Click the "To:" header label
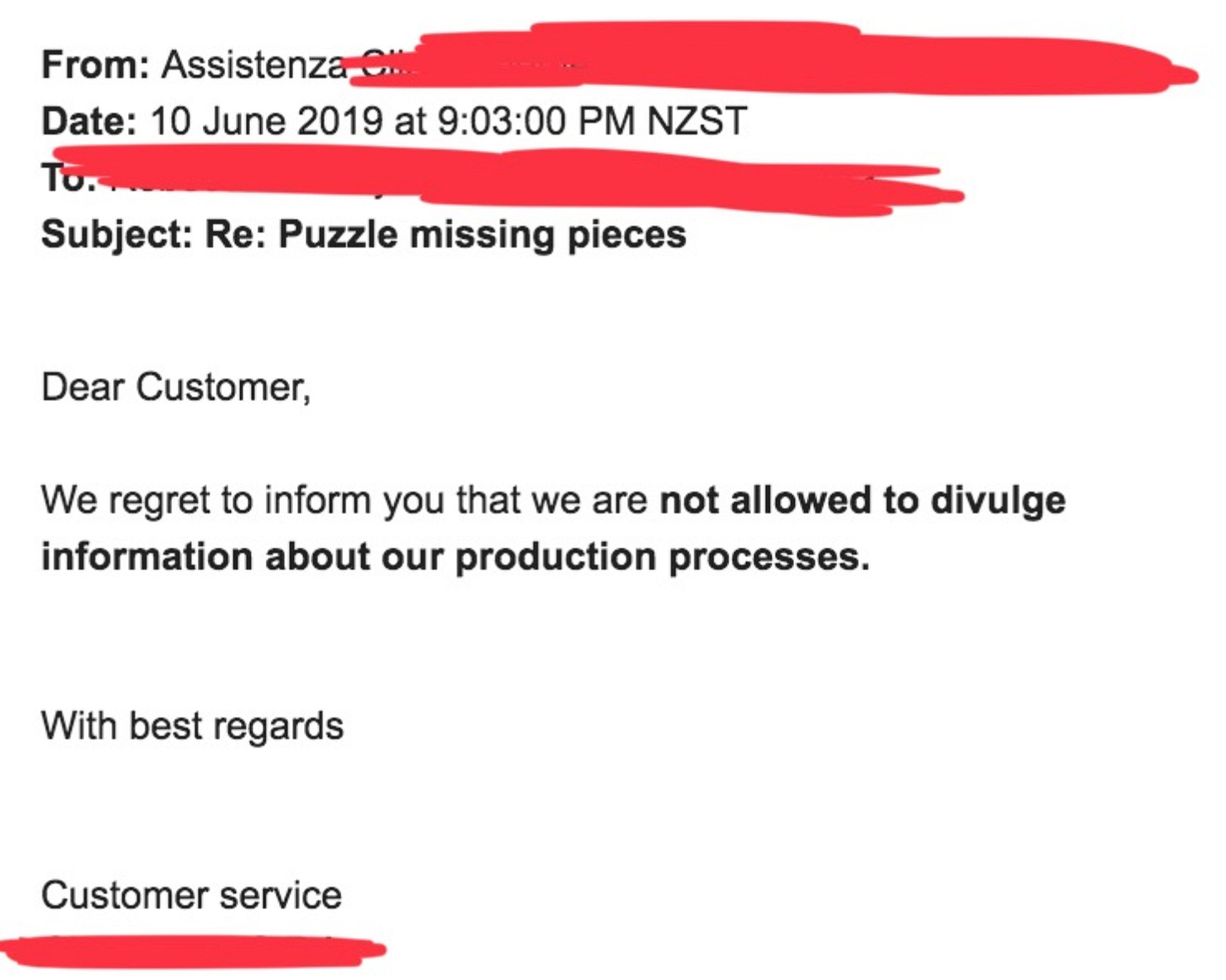1226x980 pixels. [x=68, y=178]
